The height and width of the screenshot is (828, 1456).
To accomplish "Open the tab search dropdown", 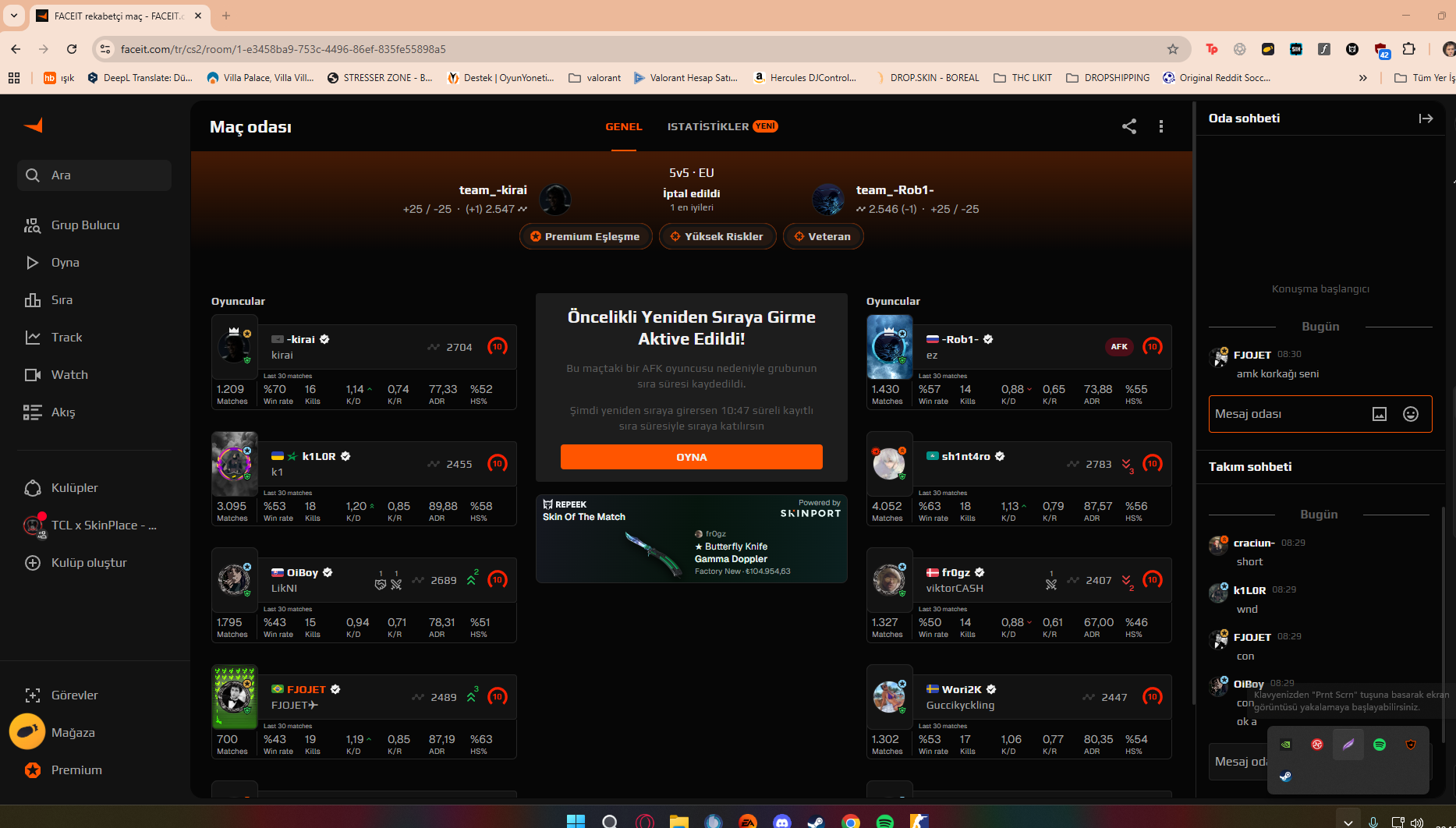I will coord(14,16).
